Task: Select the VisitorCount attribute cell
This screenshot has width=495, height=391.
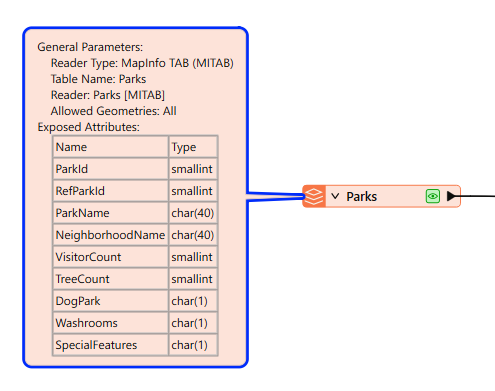Action: 110,257
